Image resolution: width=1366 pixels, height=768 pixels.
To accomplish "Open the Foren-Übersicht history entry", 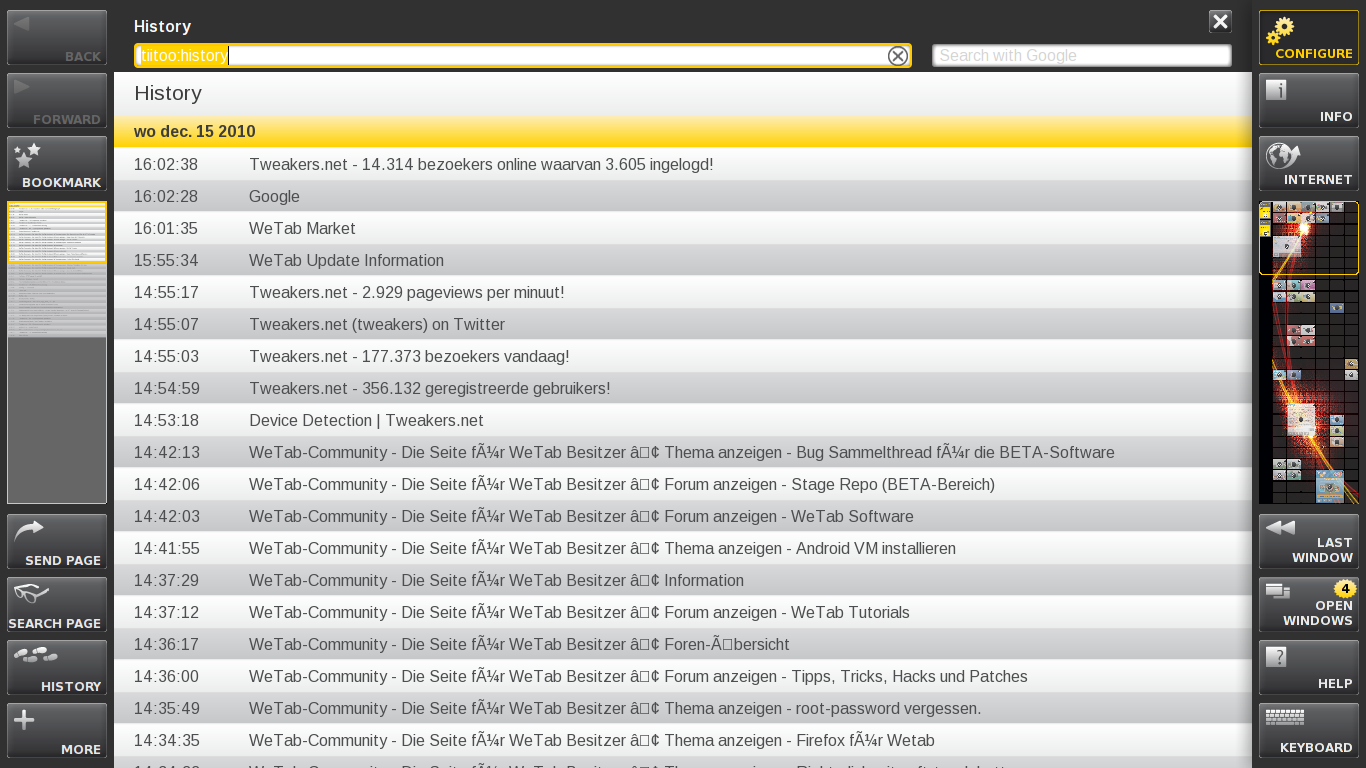I will coord(683,645).
